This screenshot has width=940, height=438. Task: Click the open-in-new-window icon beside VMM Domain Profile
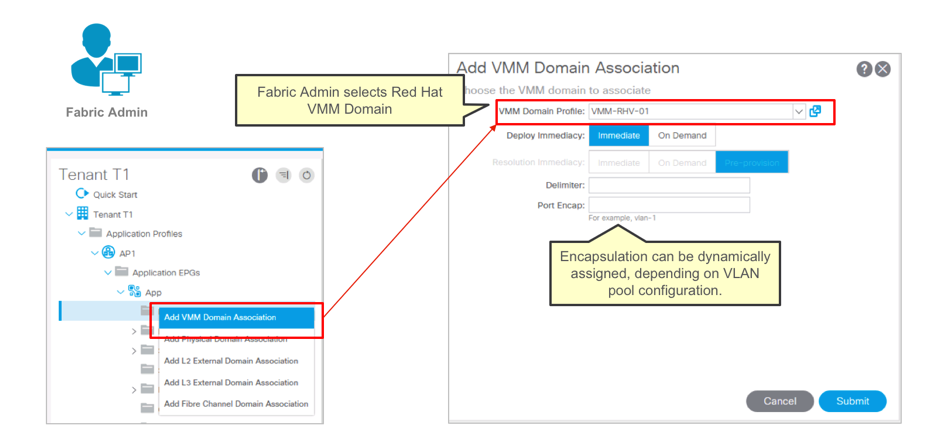tap(816, 111)
